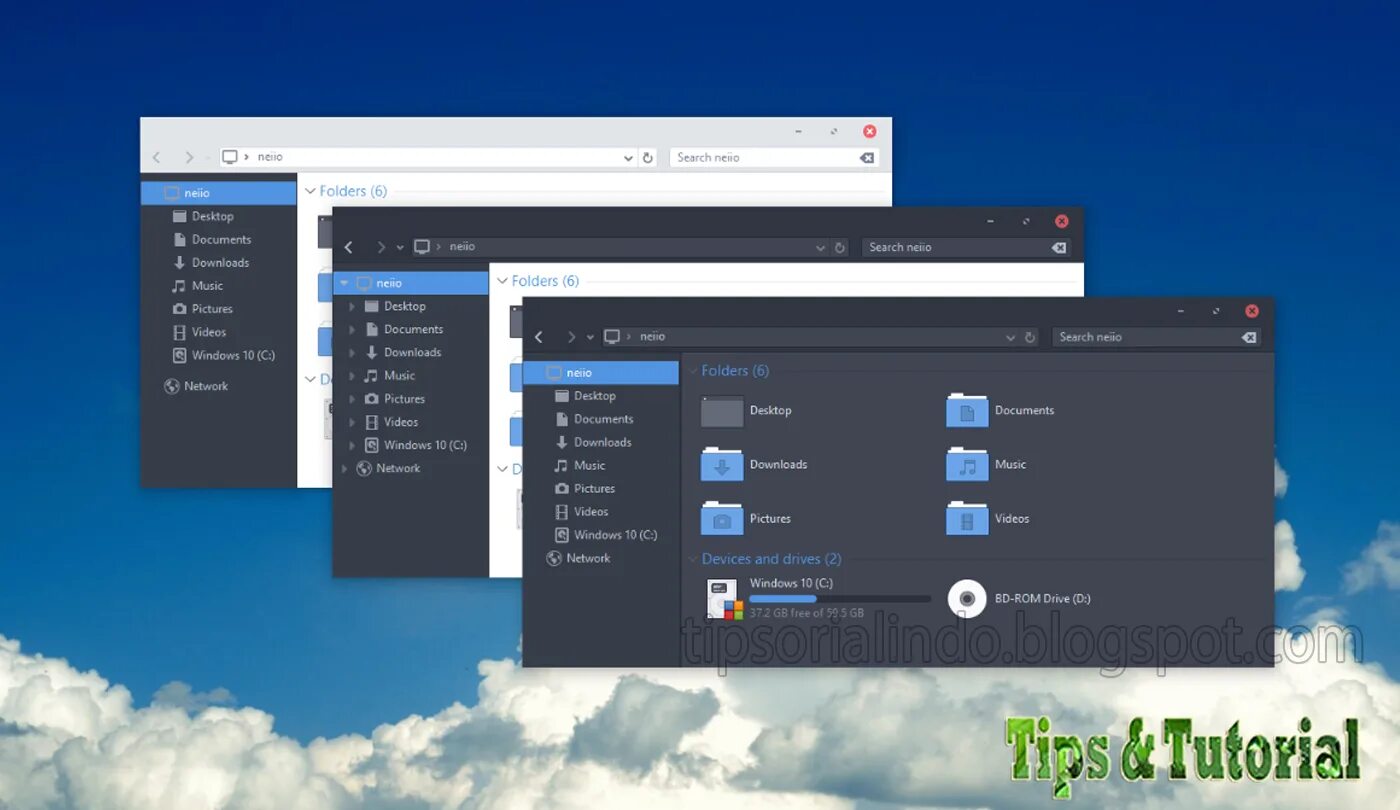Collapse Folders (6) group in front window
Screen dimensions: 1400x810
[693, 371]
